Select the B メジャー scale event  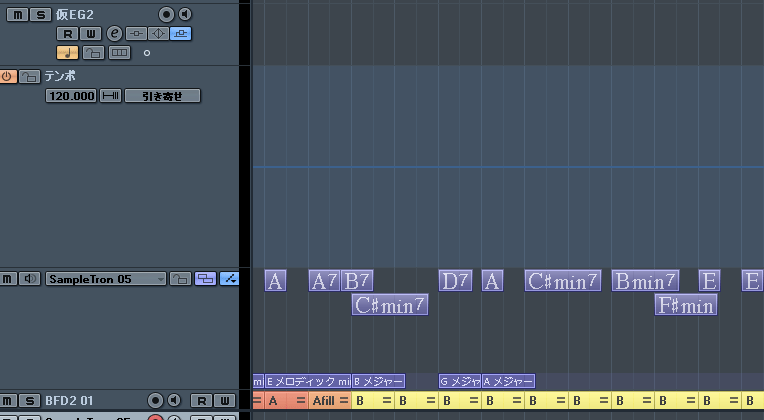point(379,381)
